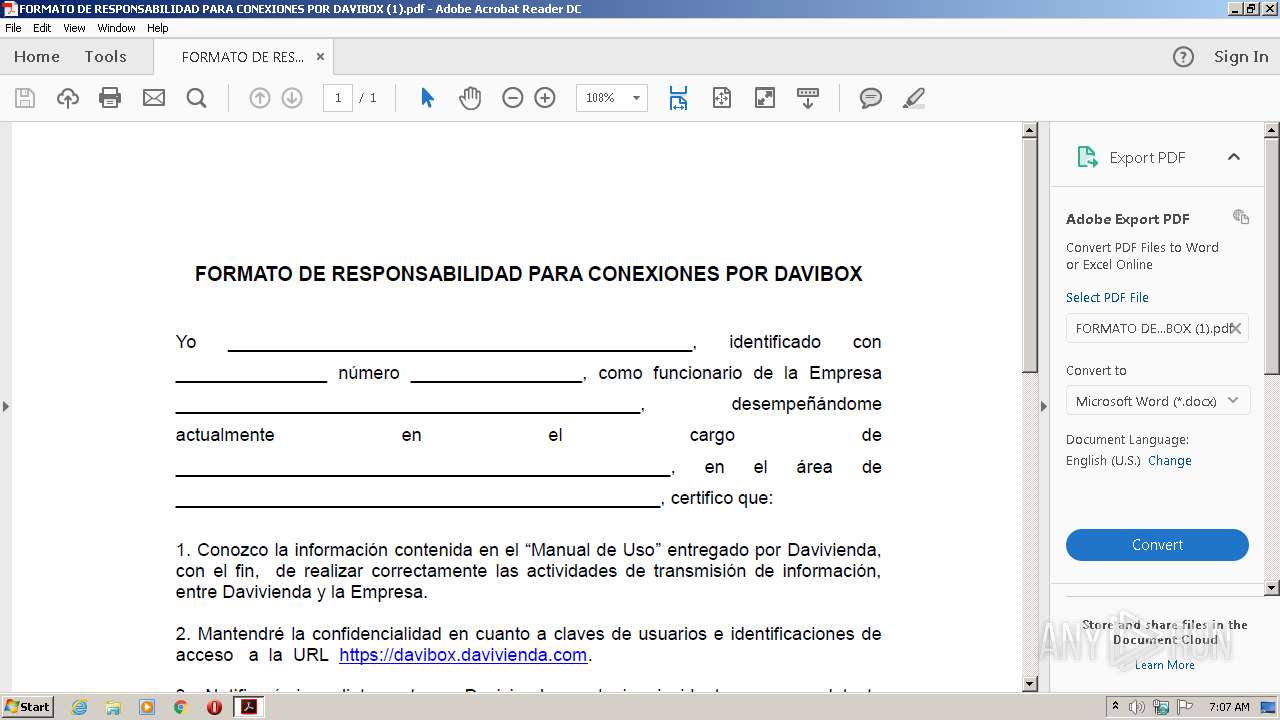Switch to the Home tab
This screenshot has height=720, width=1280.
[37, 57]
